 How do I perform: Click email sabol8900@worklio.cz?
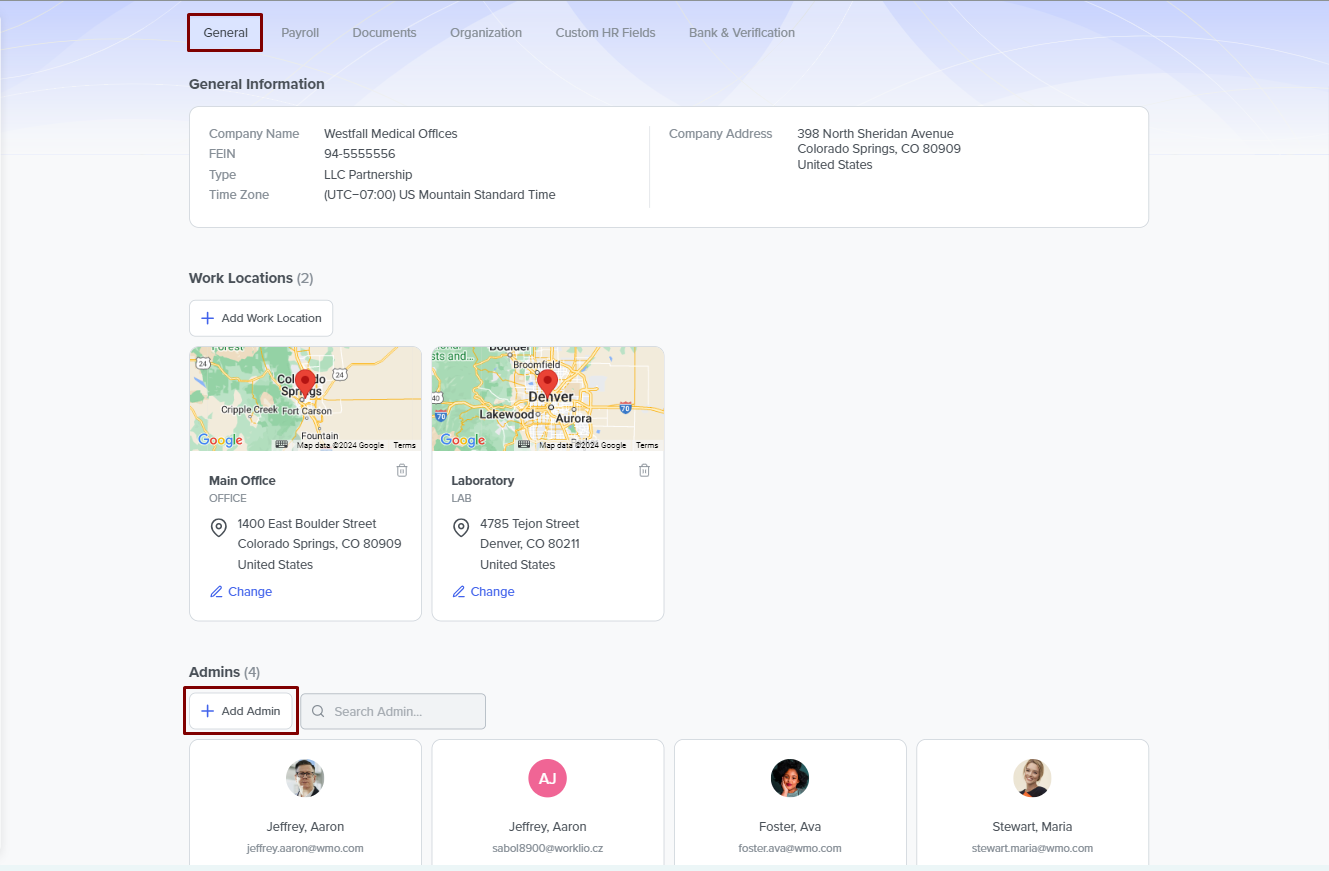(x=548, y=848)
